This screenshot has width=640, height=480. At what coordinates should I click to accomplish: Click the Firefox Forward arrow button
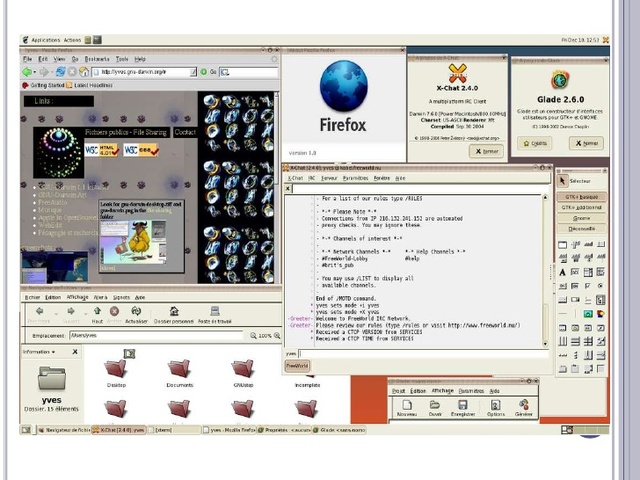[x=43, y=72]
